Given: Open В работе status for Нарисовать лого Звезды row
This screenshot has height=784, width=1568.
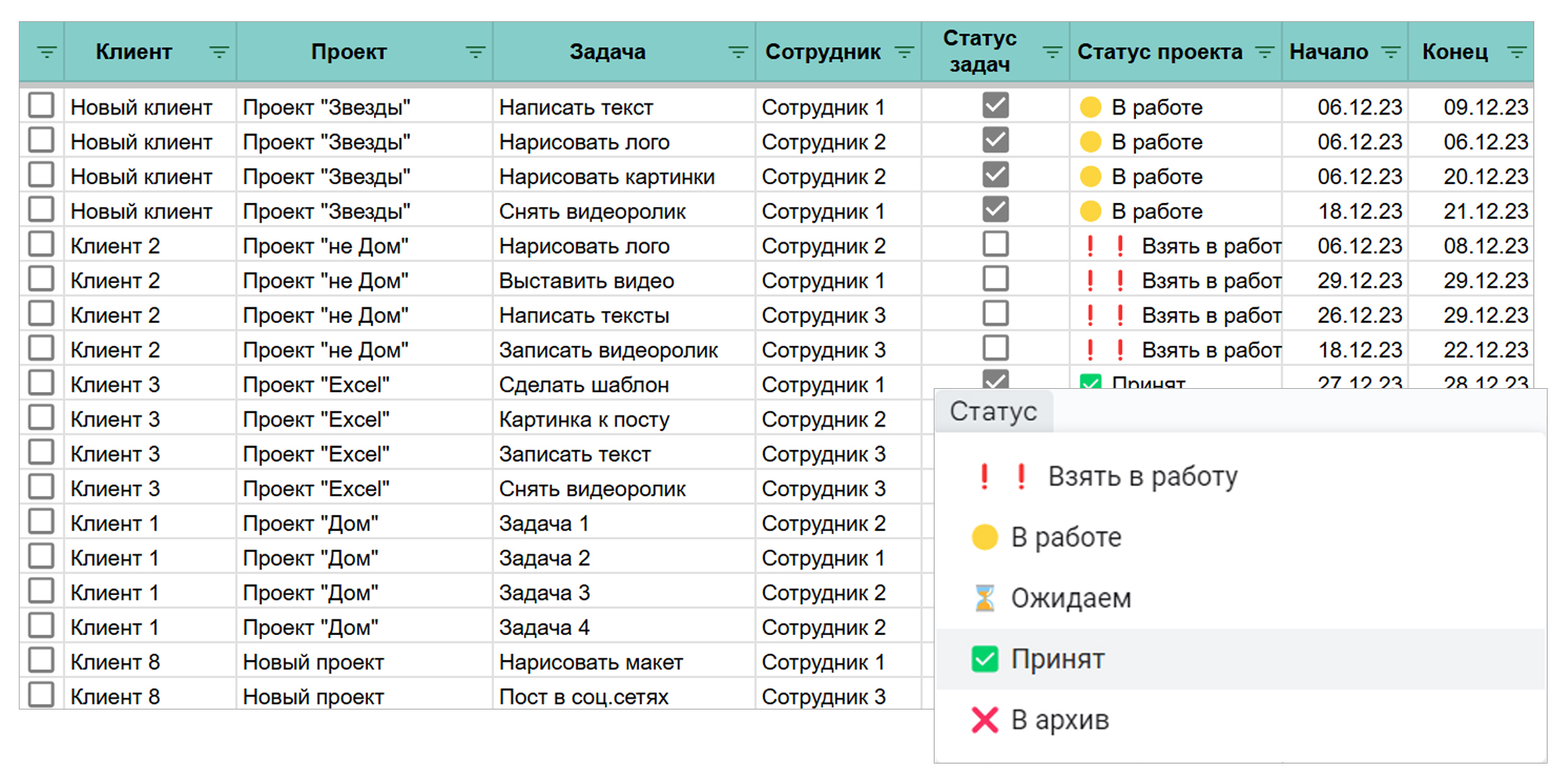Looking at the screenshot, I should 1176,143.
